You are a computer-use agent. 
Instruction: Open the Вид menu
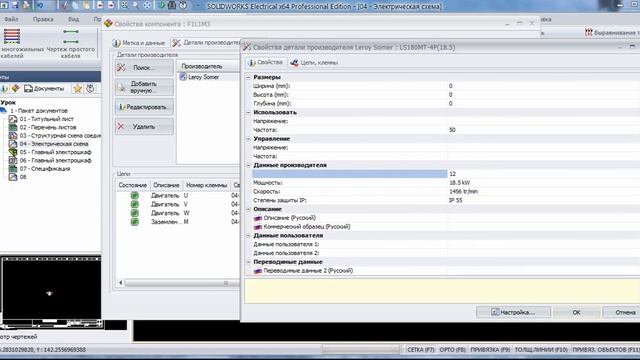(x=73, y=19)
